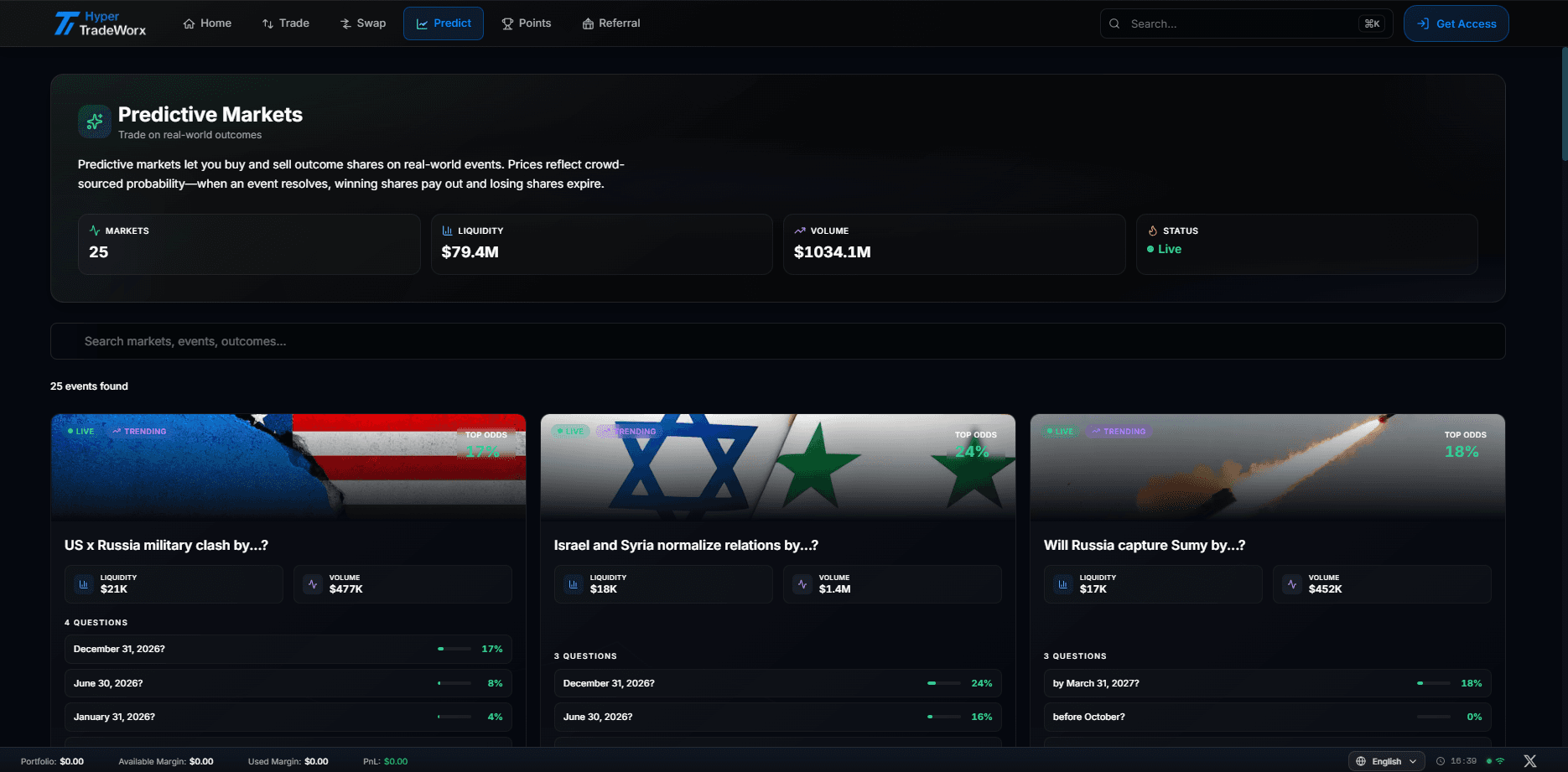This screenshot has height=772, width=1568.
Task: Select the Points trophy icon
Action: pyautogui.click(x=507, y=23)
